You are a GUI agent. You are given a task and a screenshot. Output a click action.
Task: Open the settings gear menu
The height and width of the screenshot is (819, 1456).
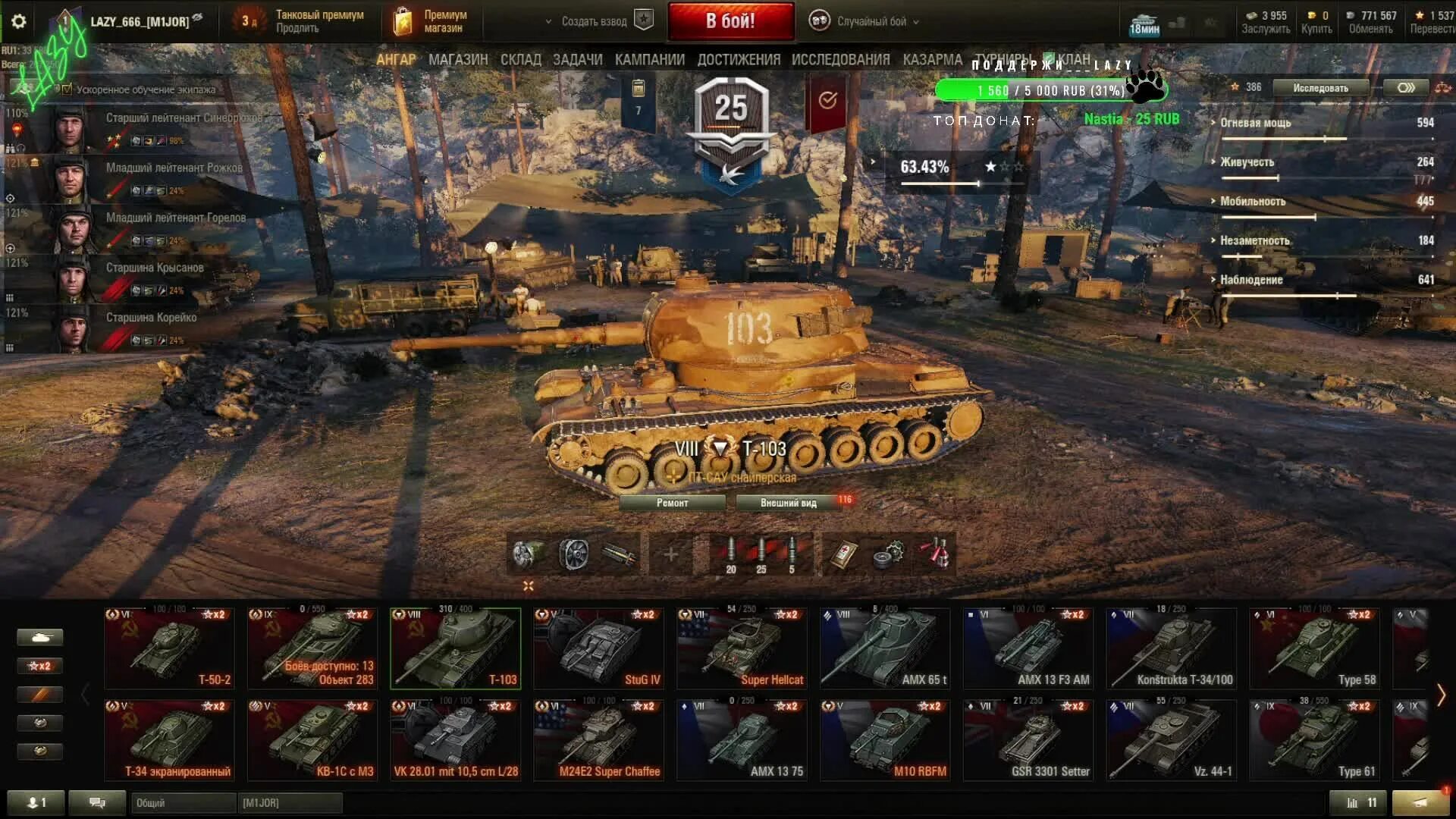(18, 21)
